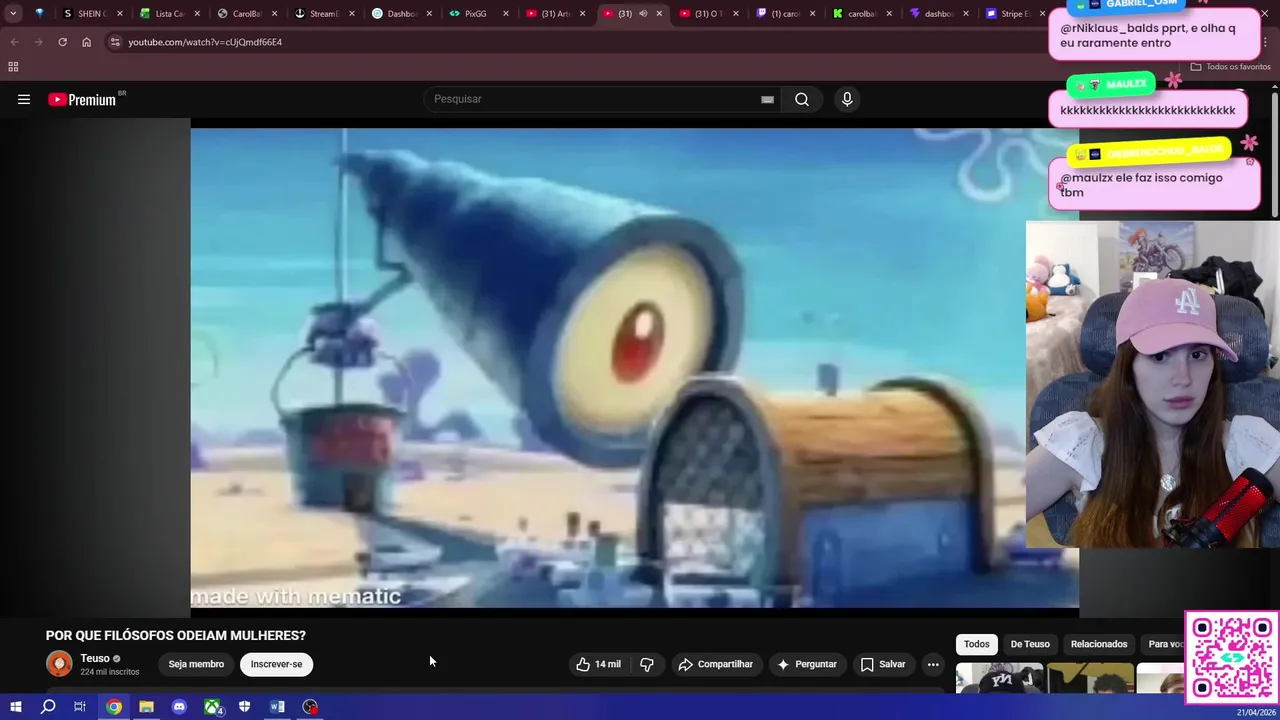Open the more actions three-dot menu

click(x=933, y=664)
